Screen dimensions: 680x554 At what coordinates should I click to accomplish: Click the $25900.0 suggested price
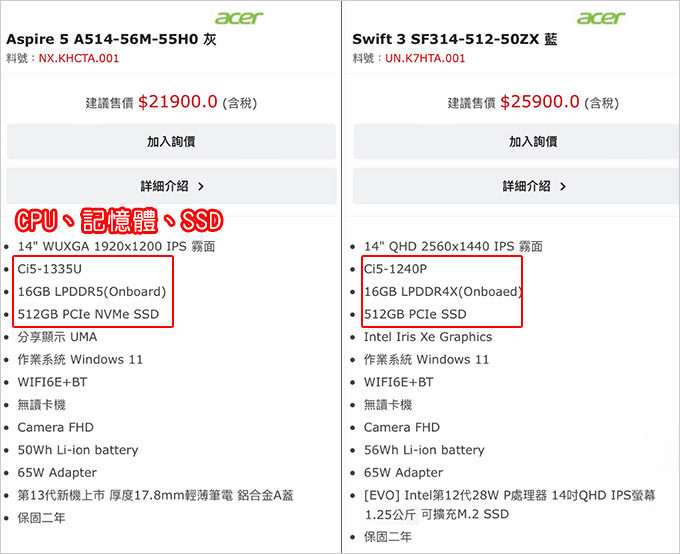click(540, 102)
